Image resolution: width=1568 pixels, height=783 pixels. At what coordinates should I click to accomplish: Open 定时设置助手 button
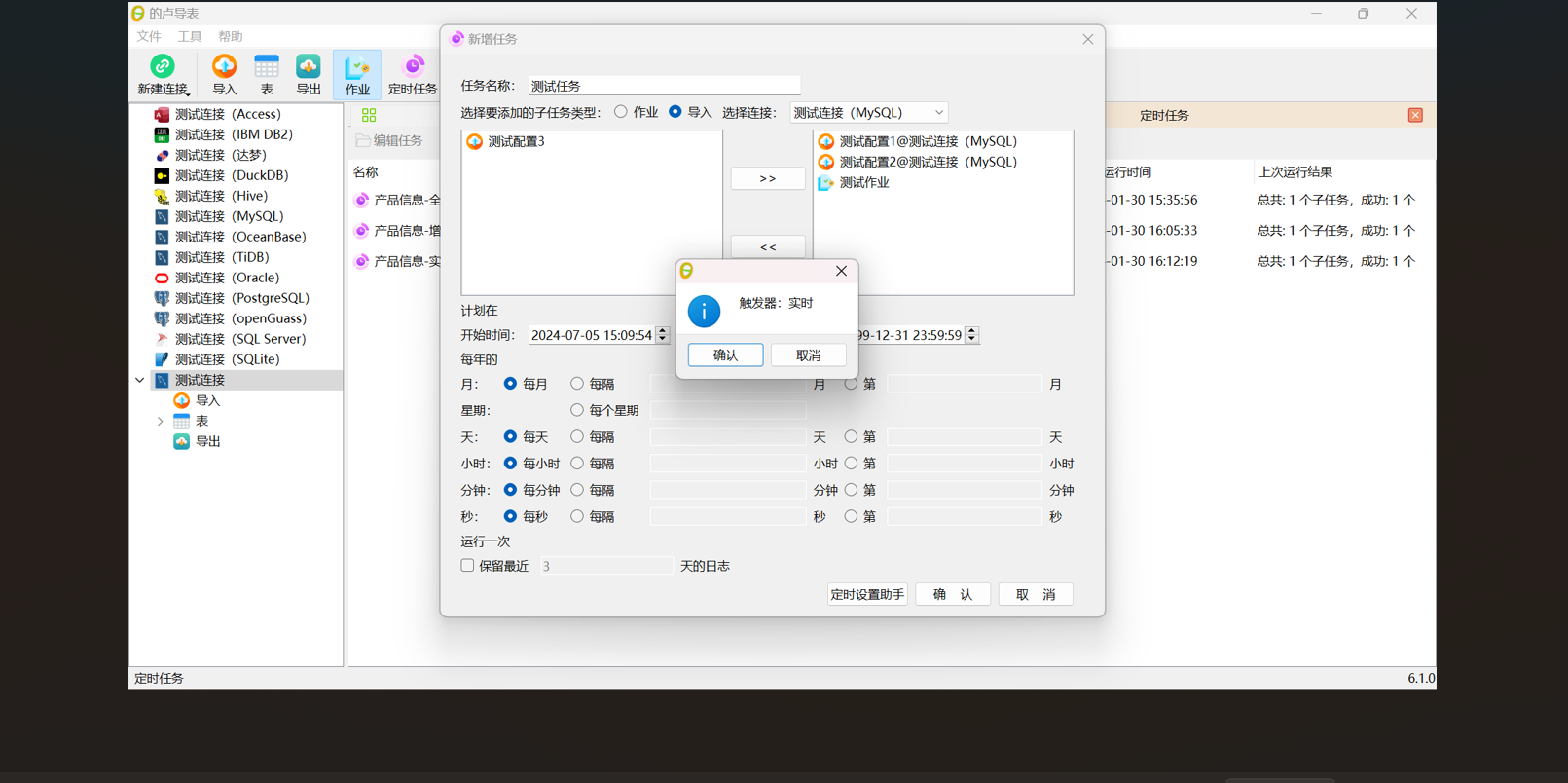click(867, 594)
